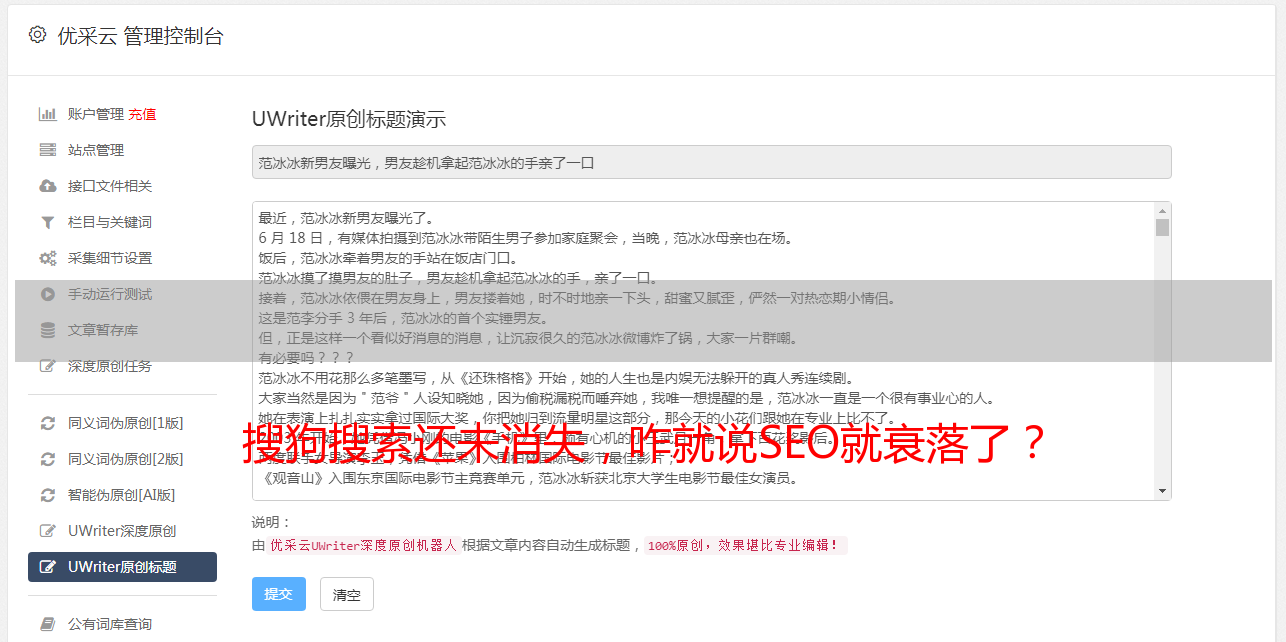Click the textarea scrollbar up arrow
Viewport: 1286px width, 642px height.
pyautogui.click(x=1162, y=211)
